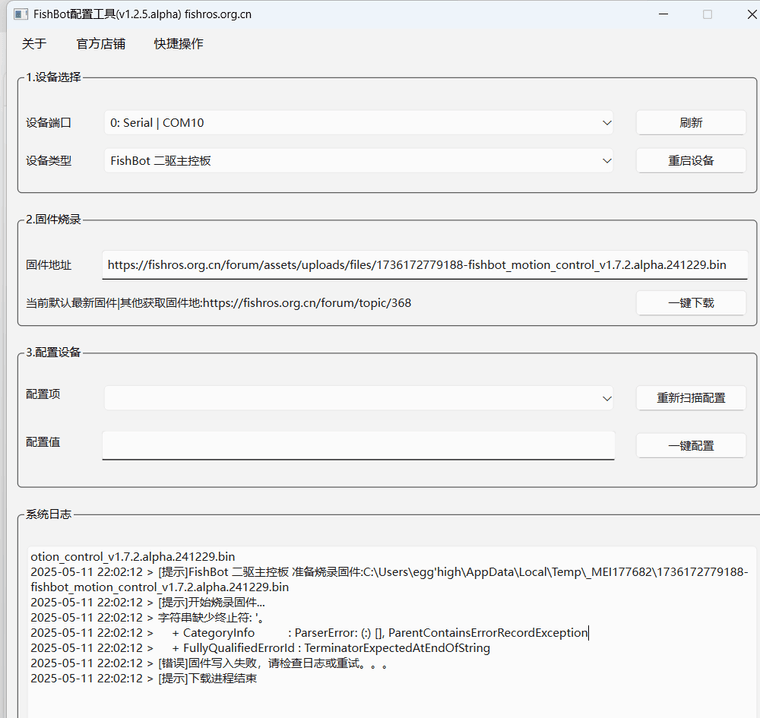Screen dimensions: 760x718
Task: Click the 刷新 button
Action: click(691, 123)
